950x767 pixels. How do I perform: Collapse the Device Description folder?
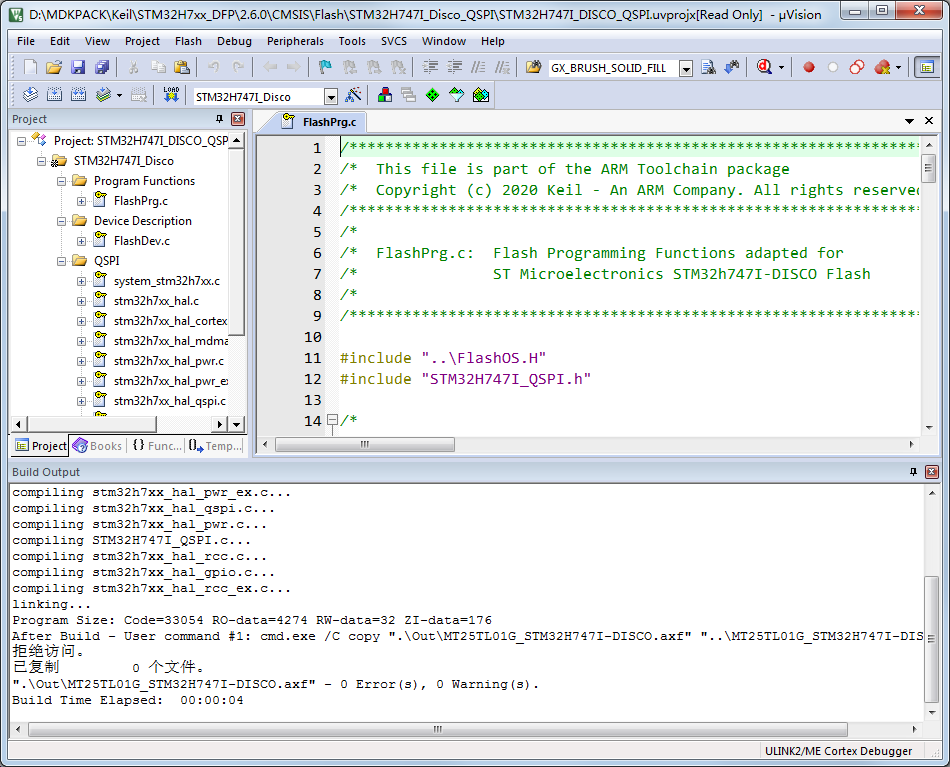coord(61,221)
